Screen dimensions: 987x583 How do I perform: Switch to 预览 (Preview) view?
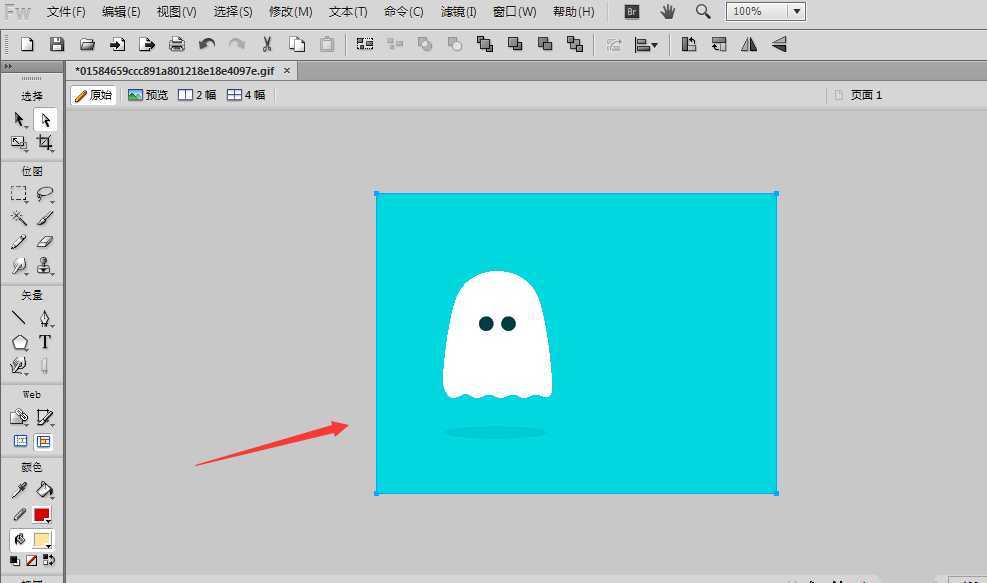tap(148, 95)
